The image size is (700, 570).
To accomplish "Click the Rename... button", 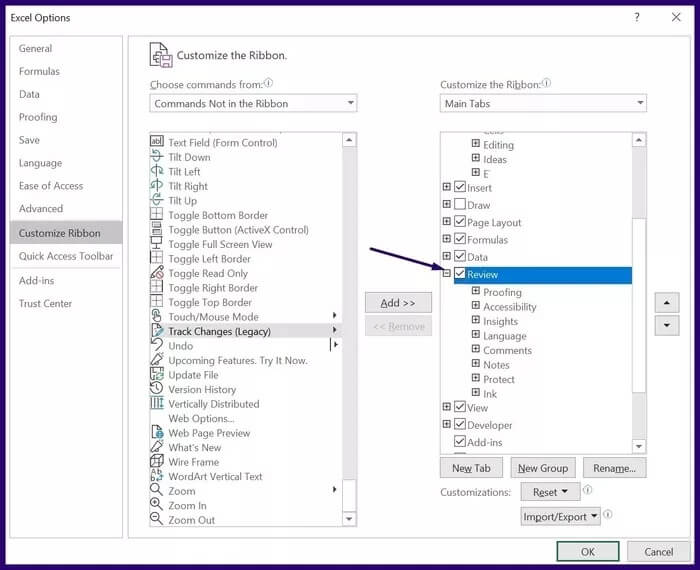I will click(614, 468).
